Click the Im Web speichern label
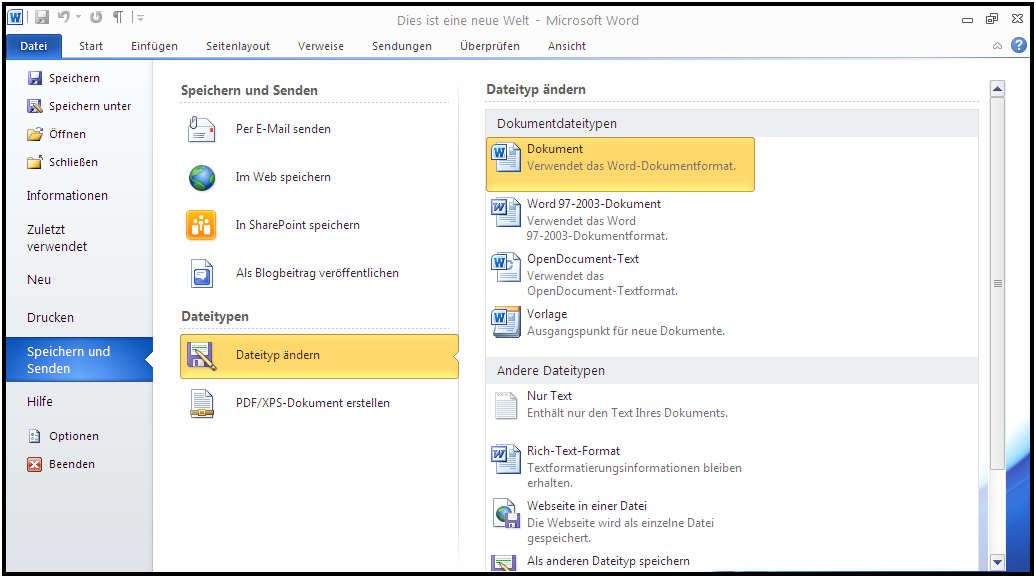The image size is (1036, 578). click(x=283, y=177)
